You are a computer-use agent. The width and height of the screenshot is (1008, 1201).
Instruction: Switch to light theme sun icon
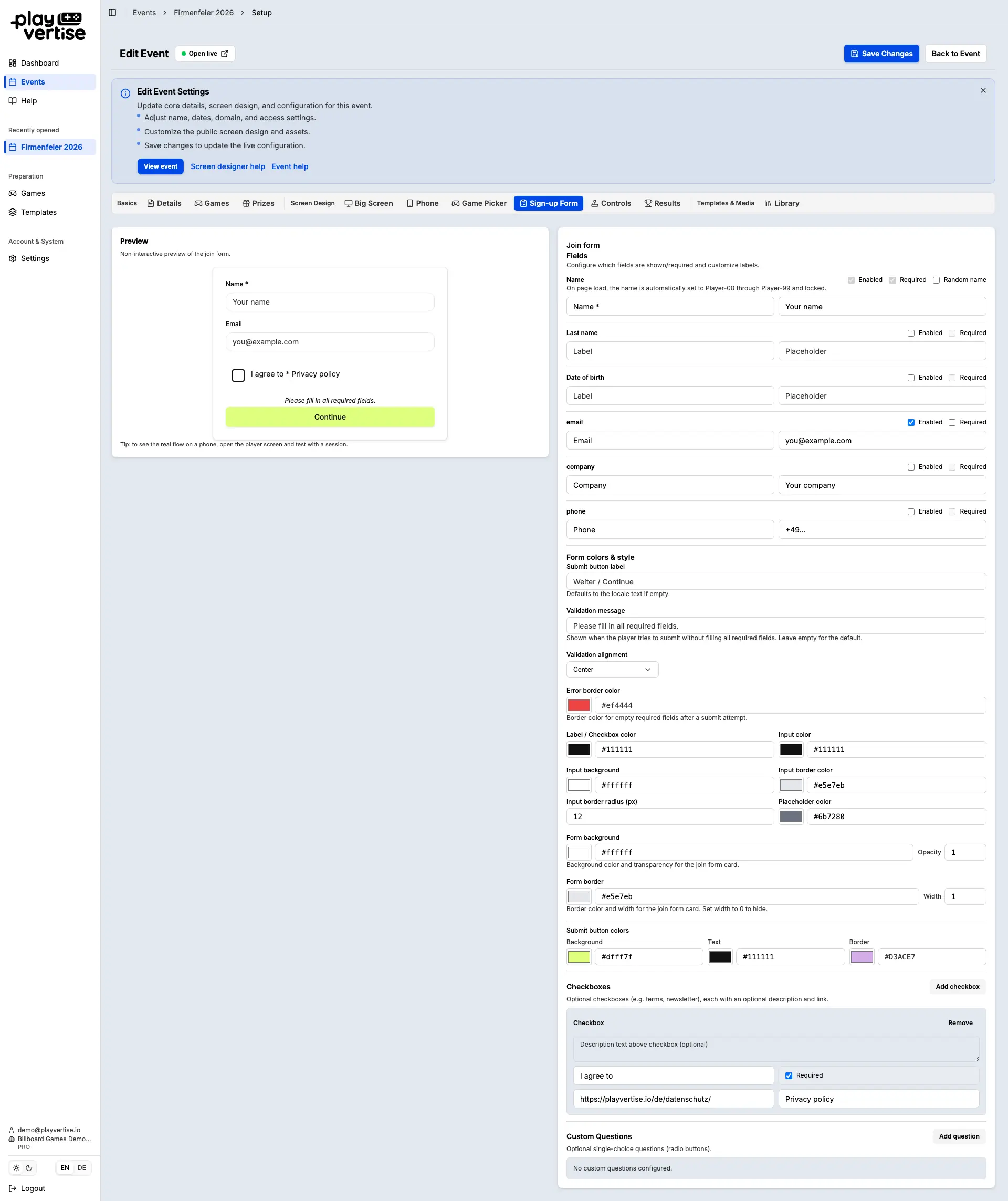coord(16,1168)
